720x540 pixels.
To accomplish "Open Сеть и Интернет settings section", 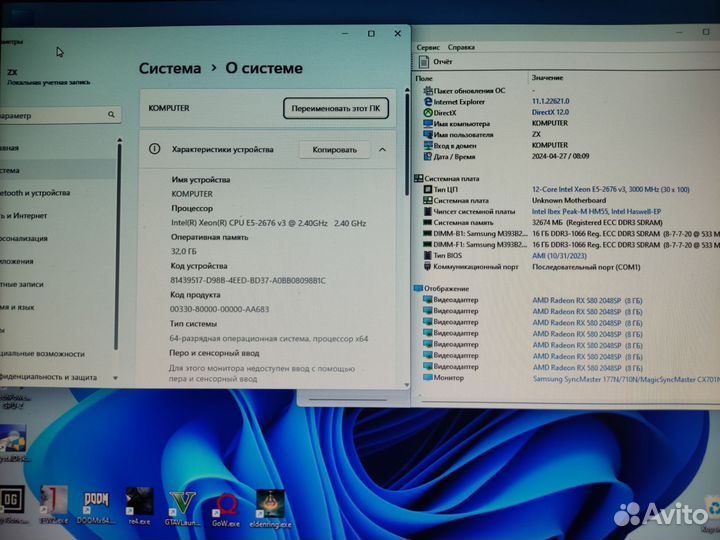I will click(23, 215).
